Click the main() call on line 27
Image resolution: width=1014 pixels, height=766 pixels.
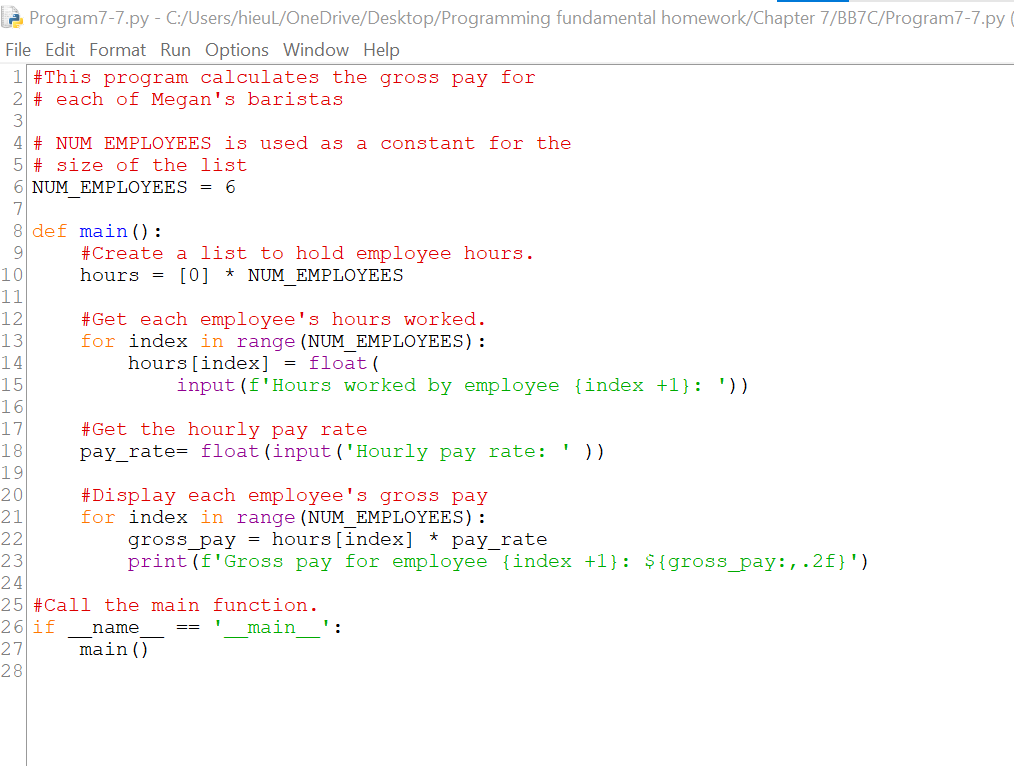click(x=112, y=649)
